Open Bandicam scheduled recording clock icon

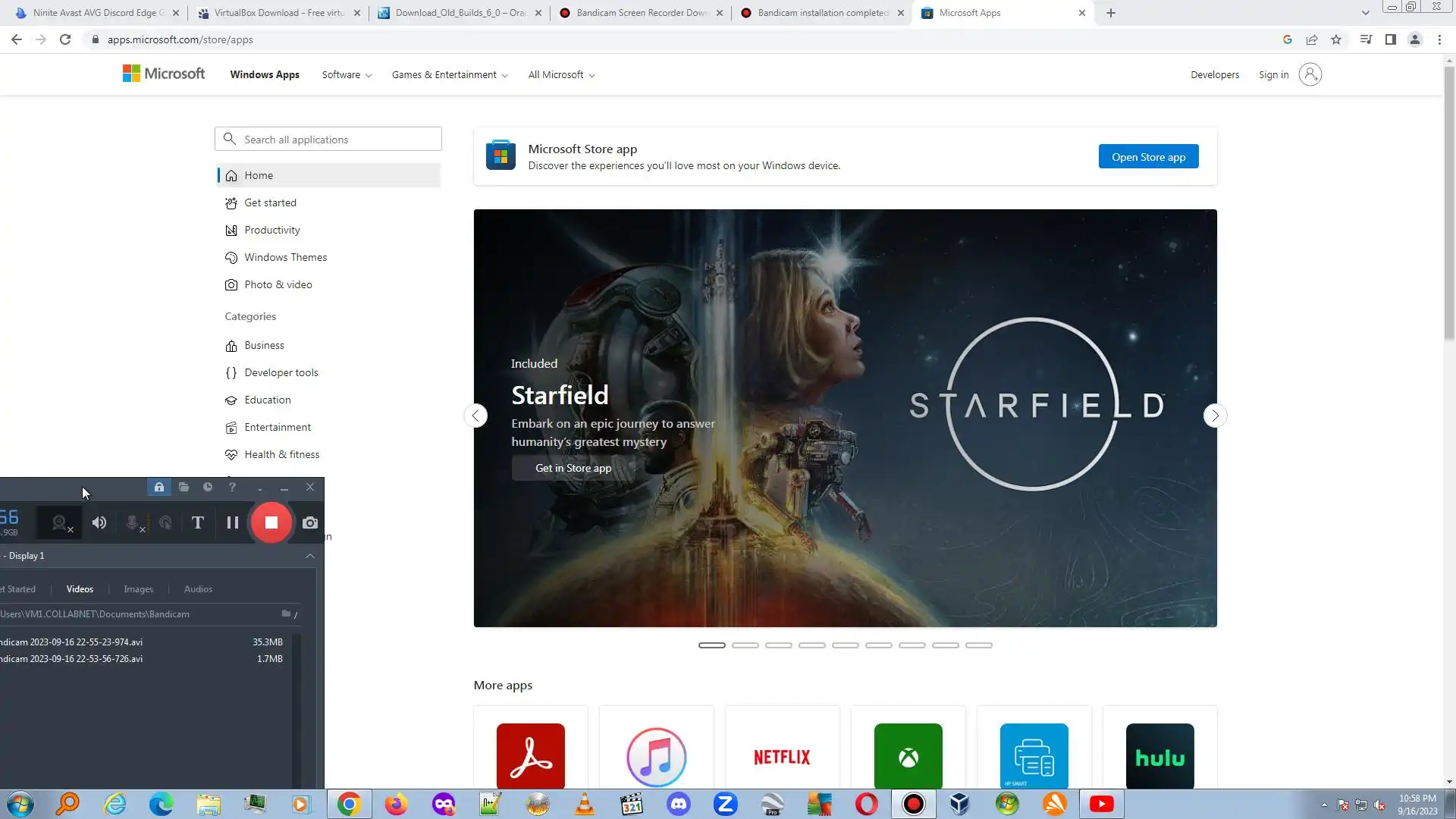click(208, 488)
